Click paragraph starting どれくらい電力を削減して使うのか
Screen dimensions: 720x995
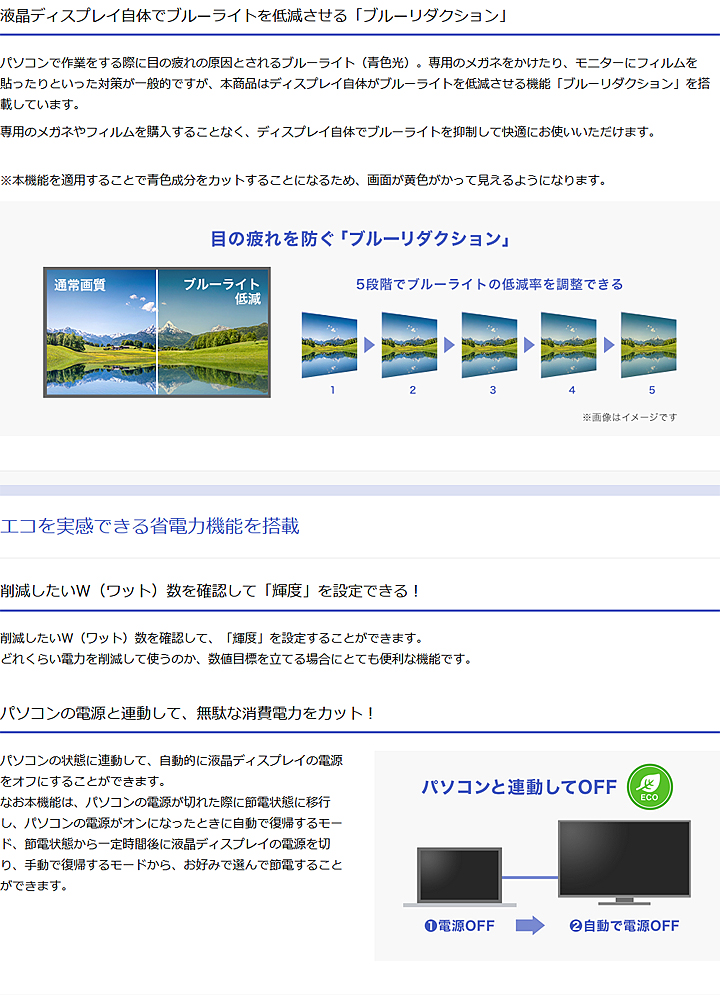tap(237, 659)
